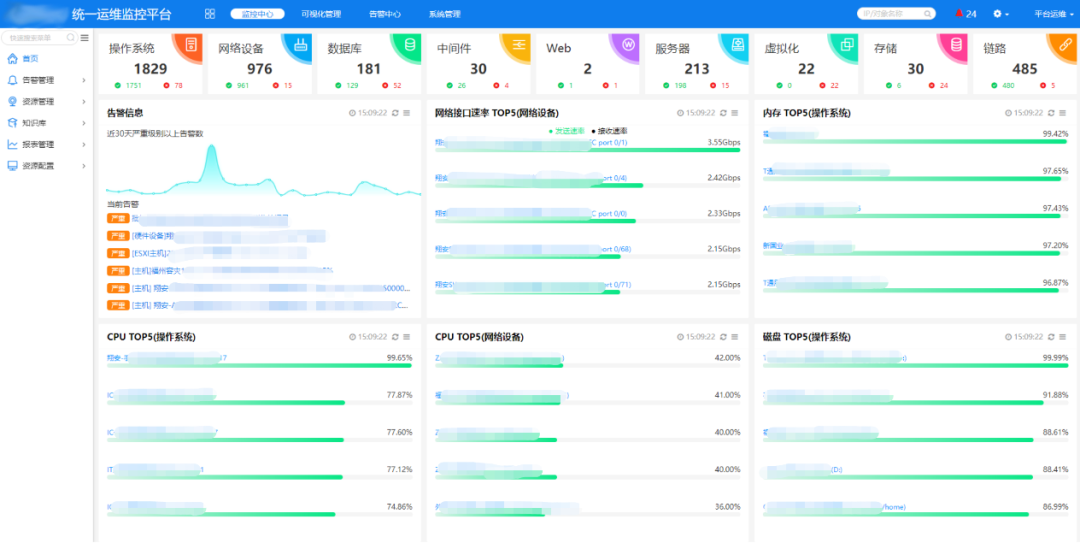Refresh the CPU TOP5(操作系统) panel

click(395, 337)
